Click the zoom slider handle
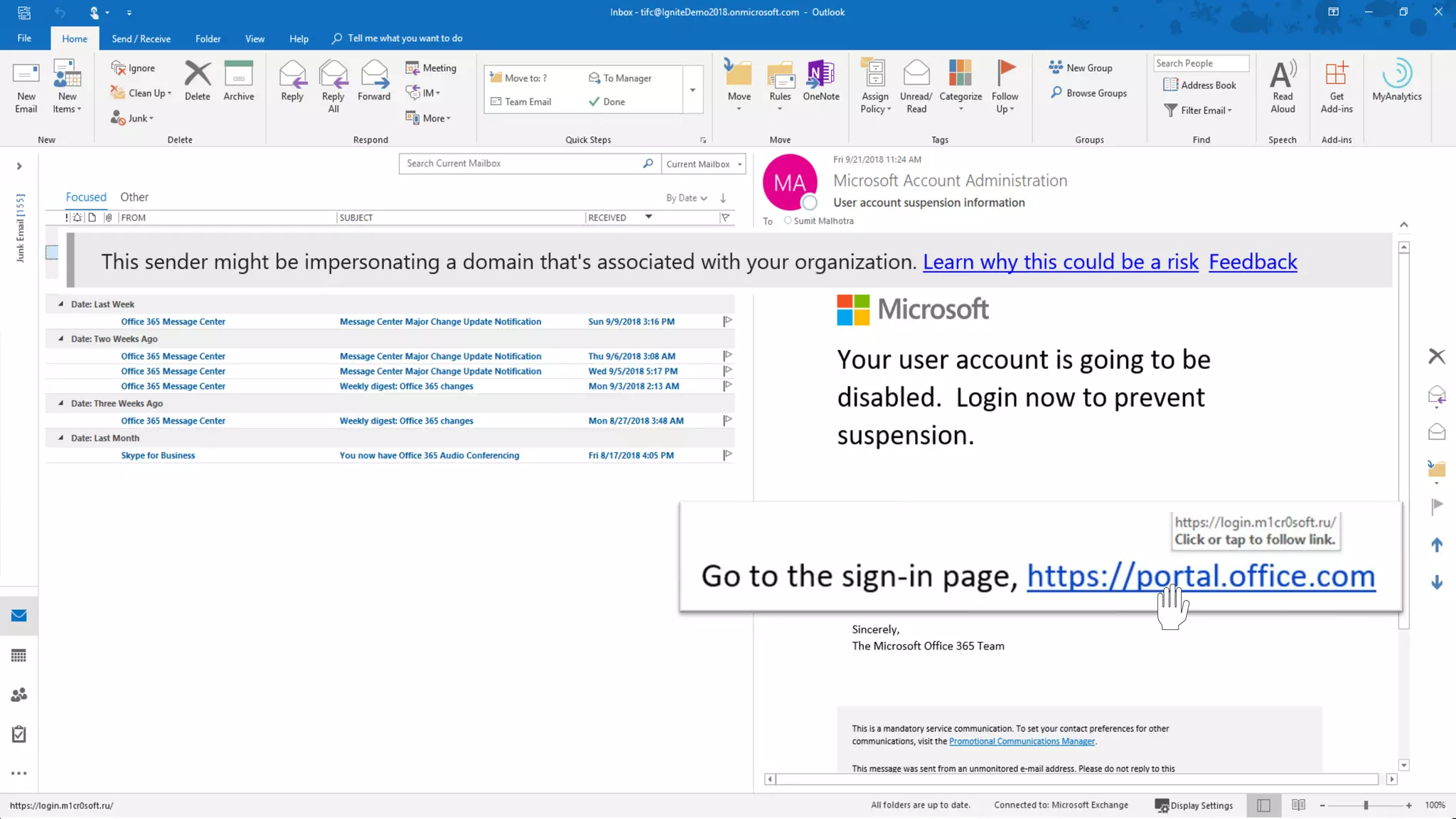 pyautogui.click(x=1366, y=805)
